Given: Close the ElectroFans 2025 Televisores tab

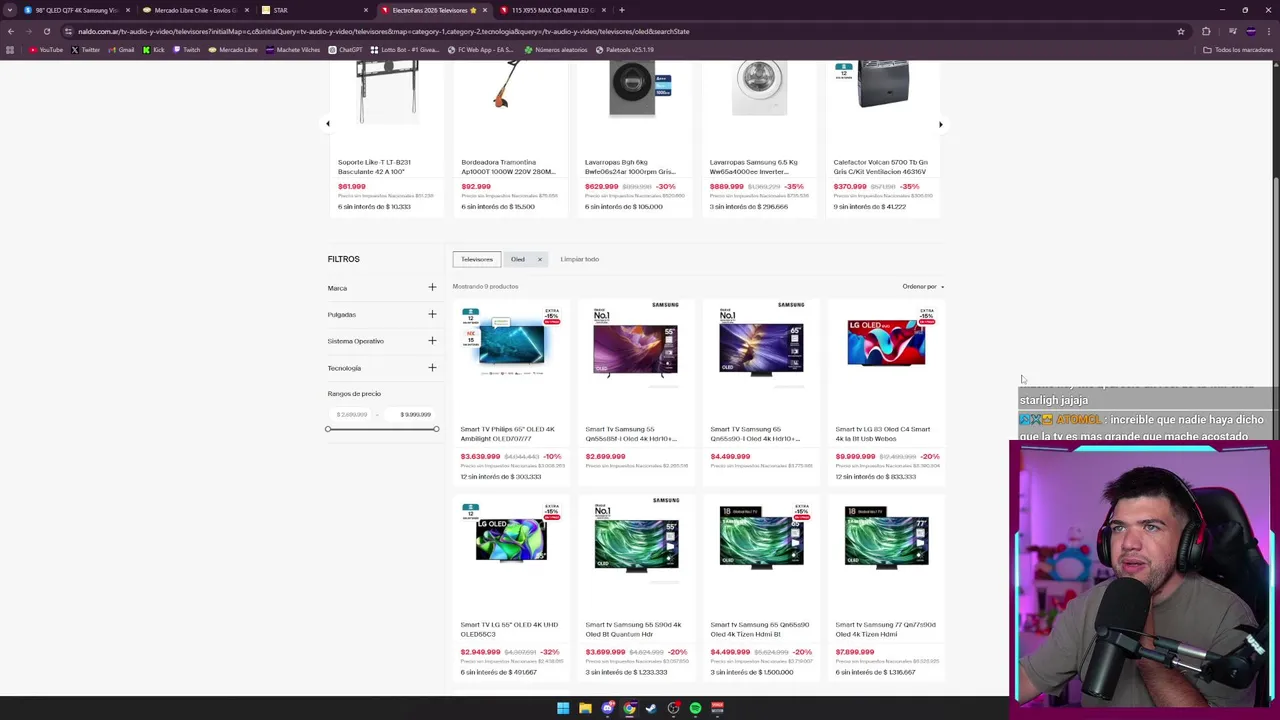Looking at the screenshot, I should tap(485, 10).
